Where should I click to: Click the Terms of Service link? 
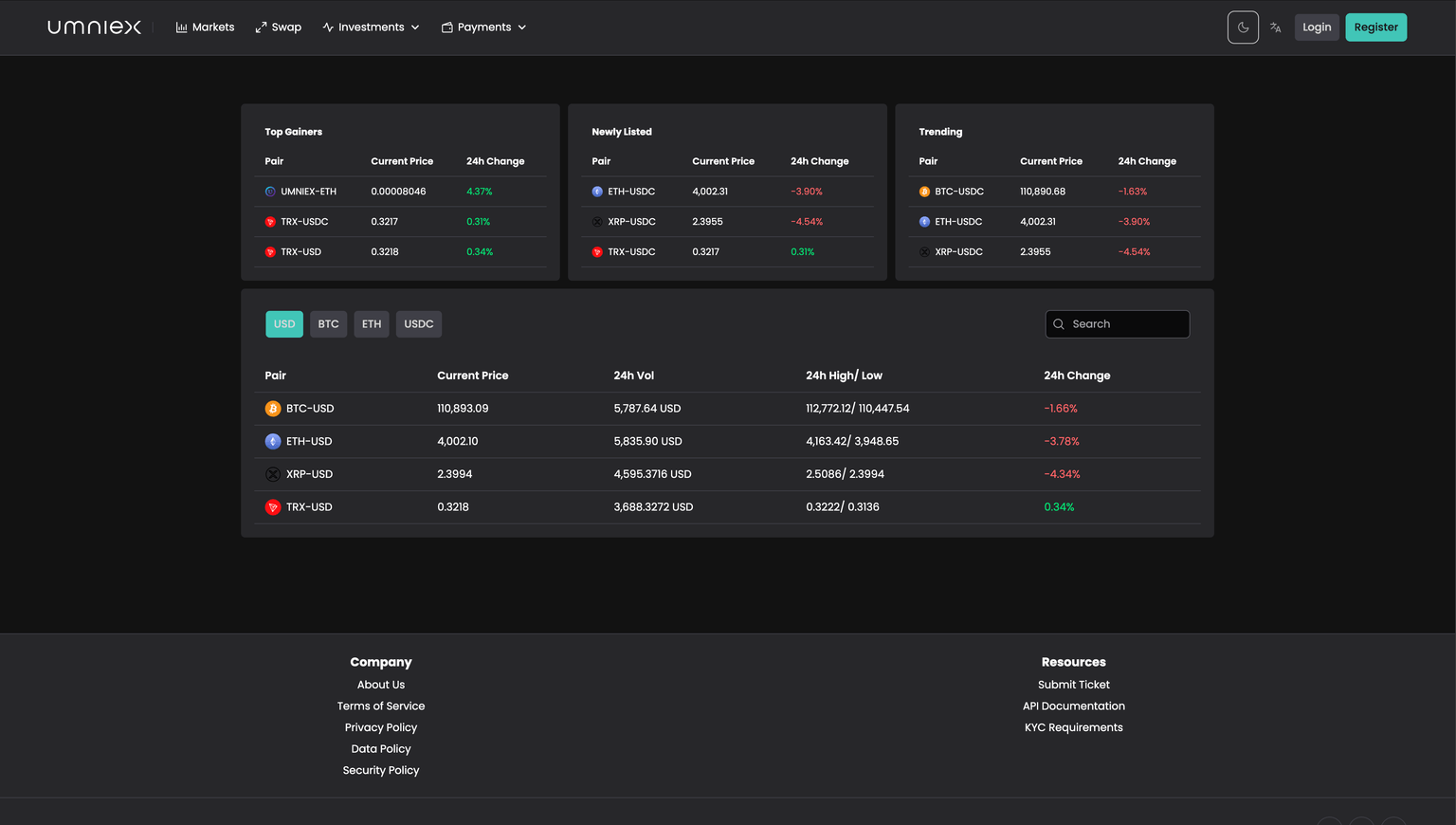point(381,706)
